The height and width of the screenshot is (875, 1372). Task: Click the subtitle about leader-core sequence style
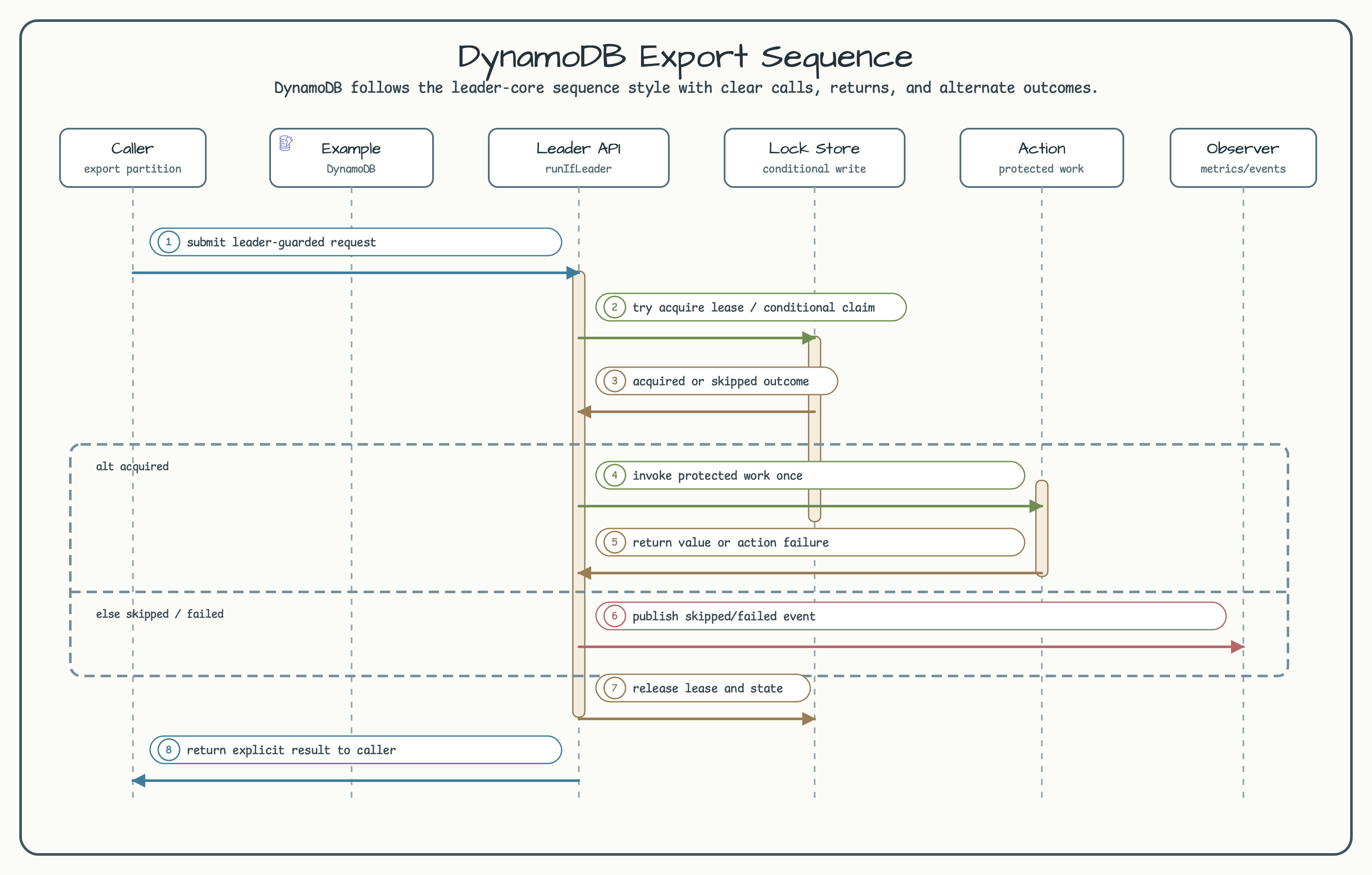686,88
